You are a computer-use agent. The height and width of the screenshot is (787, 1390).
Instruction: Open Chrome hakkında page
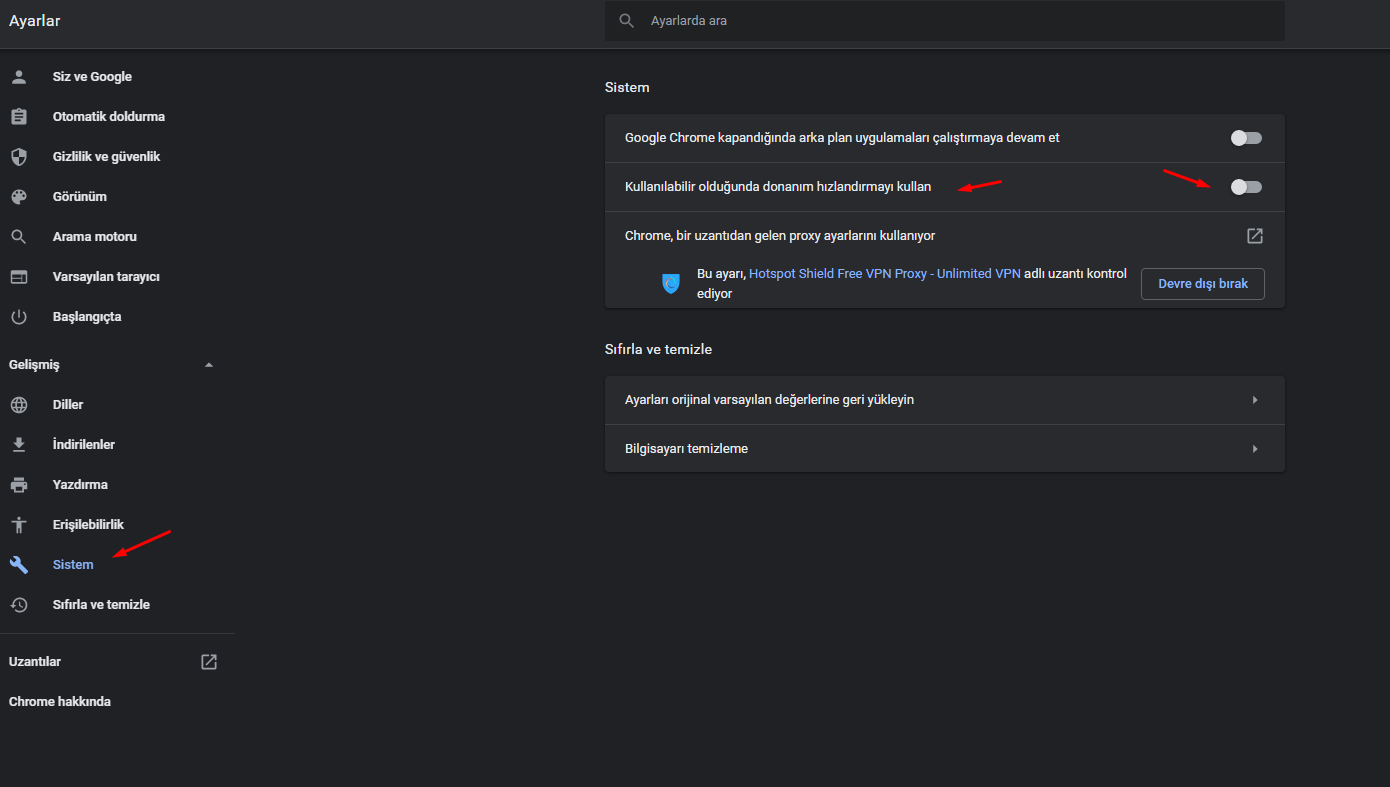60,702
